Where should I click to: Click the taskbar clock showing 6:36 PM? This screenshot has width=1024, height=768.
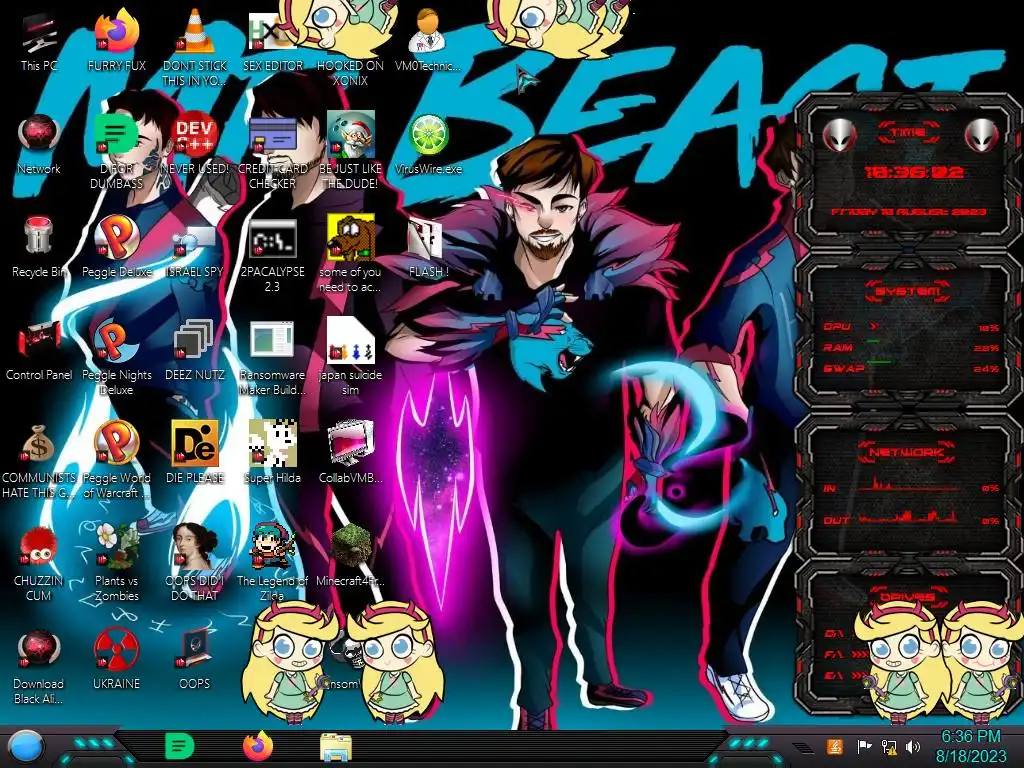(970, 746)
